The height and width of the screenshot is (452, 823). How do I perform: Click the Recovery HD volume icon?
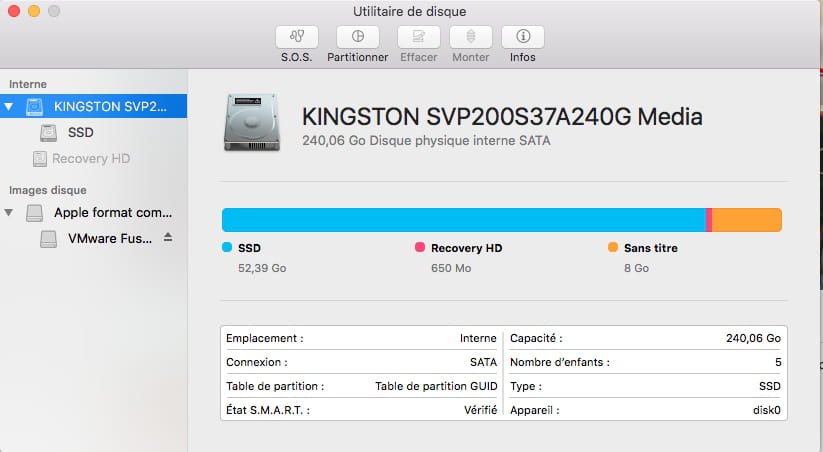click(40, 159)
